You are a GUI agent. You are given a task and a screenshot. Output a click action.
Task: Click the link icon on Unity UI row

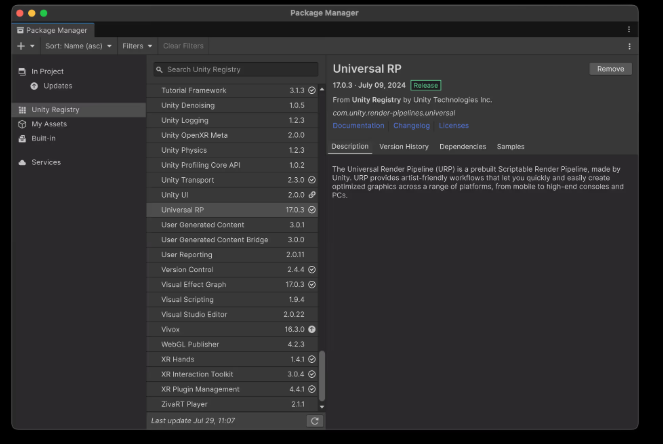tap(312, 195)
